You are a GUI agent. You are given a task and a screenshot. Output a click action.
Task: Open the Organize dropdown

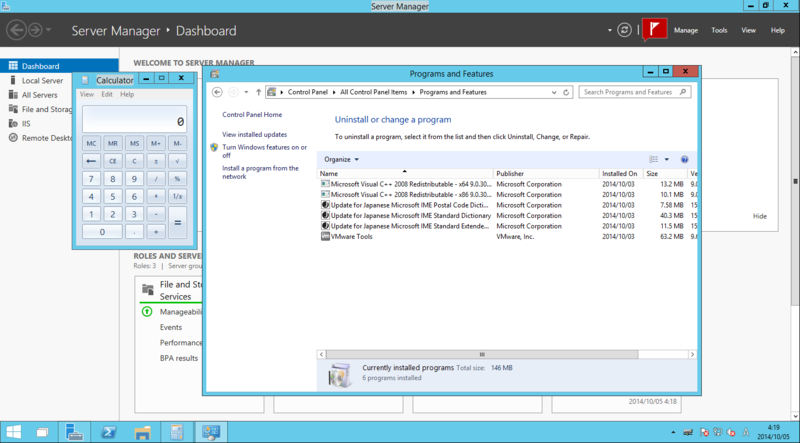[341, 159]
